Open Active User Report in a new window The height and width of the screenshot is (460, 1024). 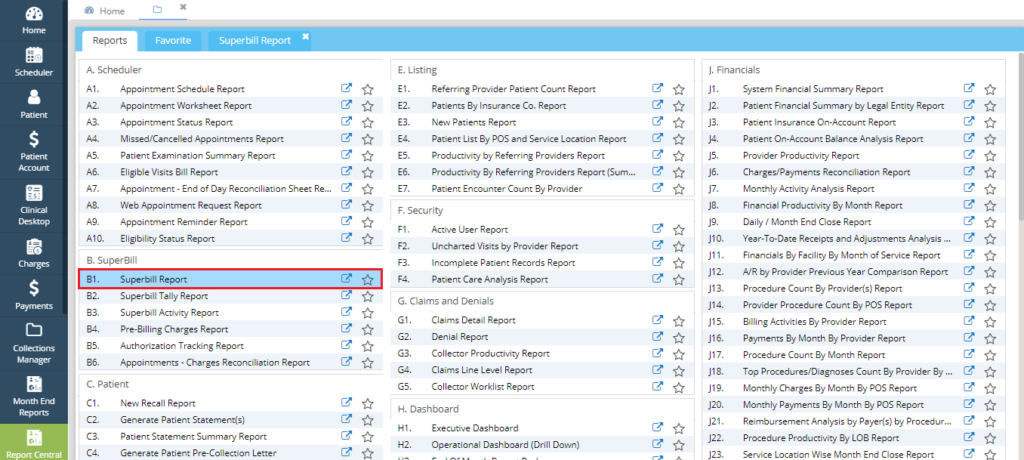(x=658, y=229)
